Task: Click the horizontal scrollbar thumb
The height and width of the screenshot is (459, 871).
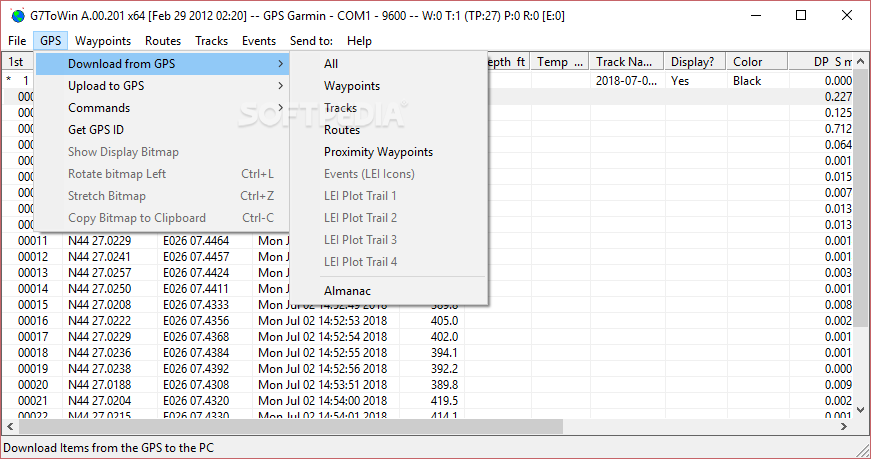Action: coord(291,426)
